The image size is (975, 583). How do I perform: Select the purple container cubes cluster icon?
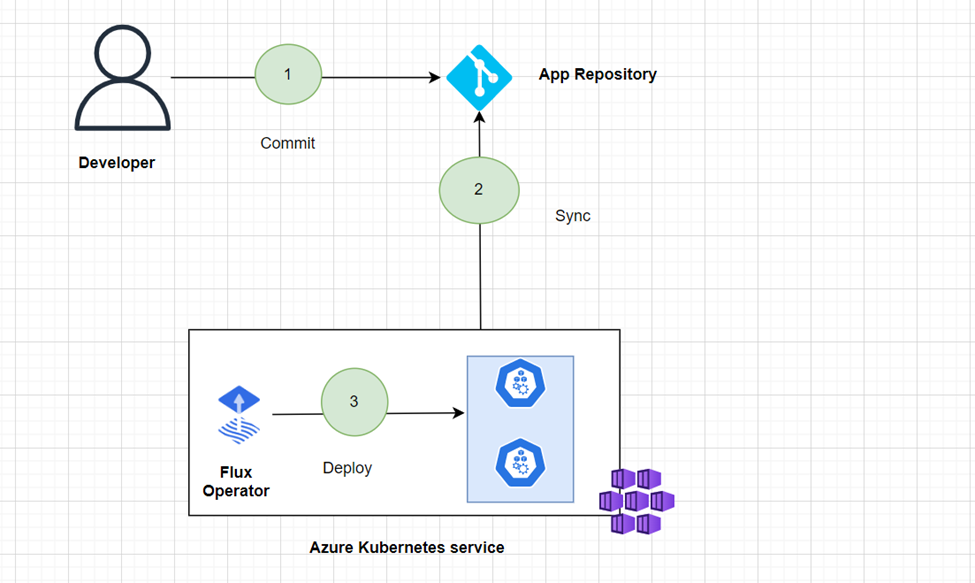637,499
